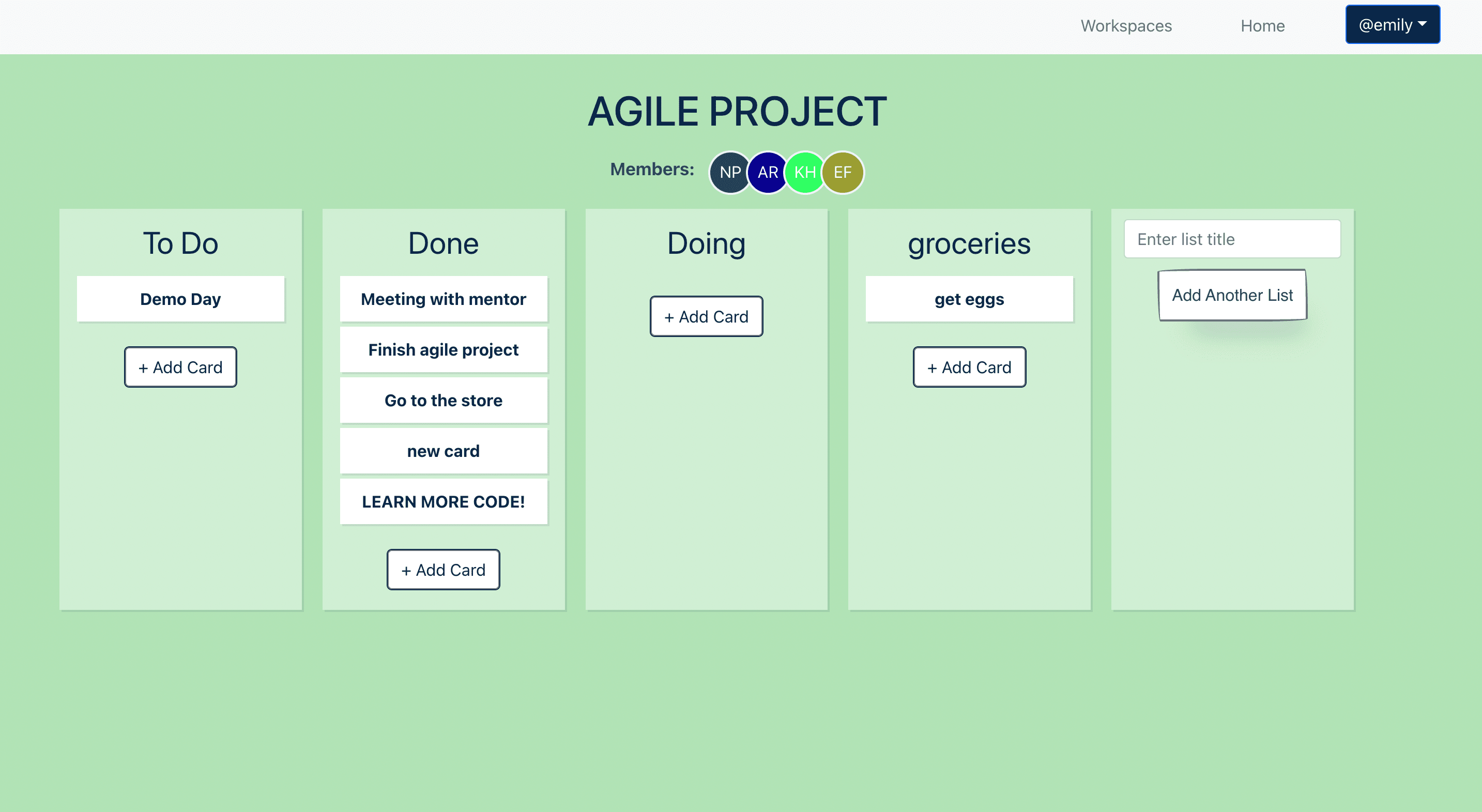Click Add Card in the To Do list
Screen dimensions: 1482x812
[x=181, y=368]
